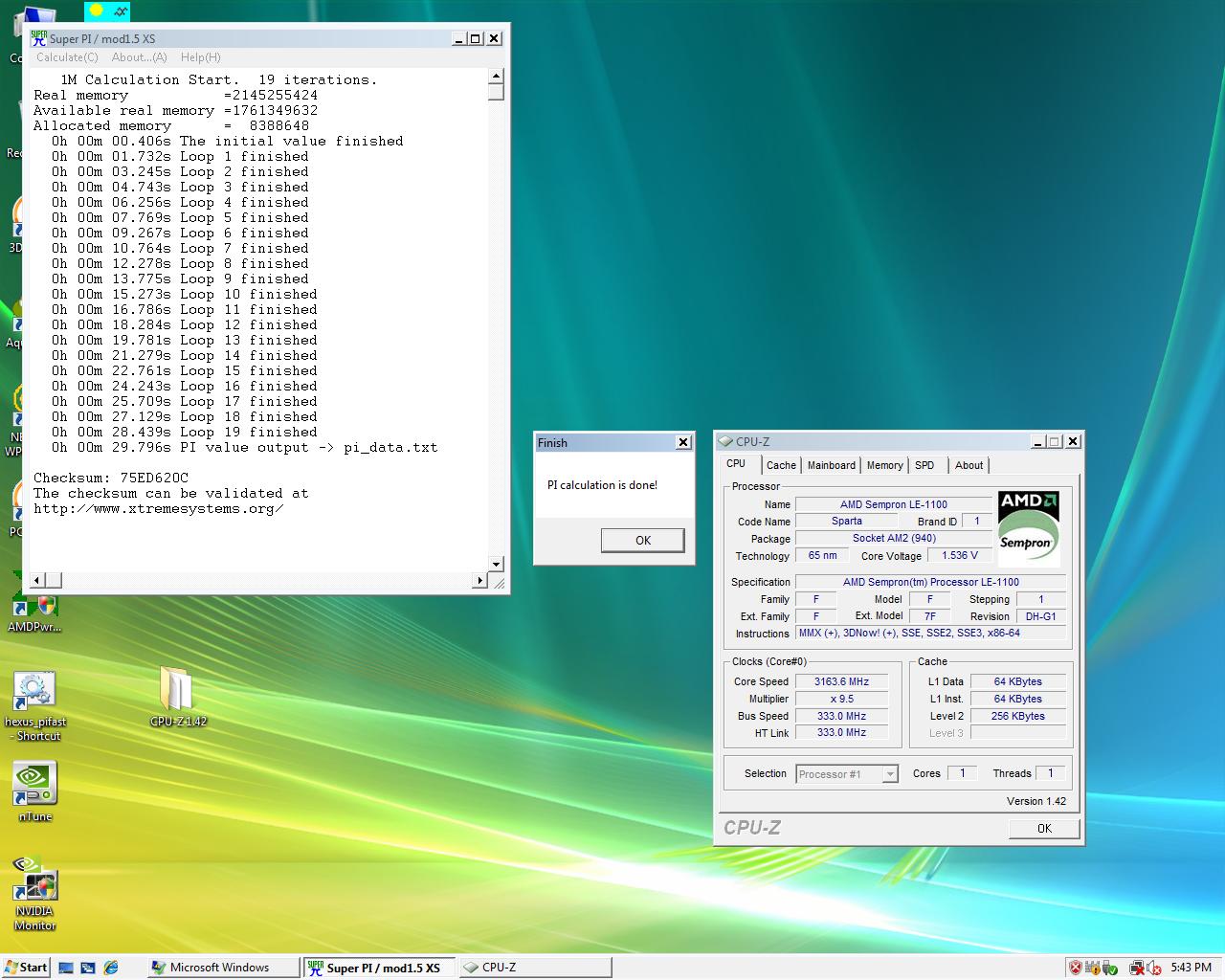Image resolution: width=1225 pixels, height=980 pixels.
Task: Click OK button in CPU-Z window
Action: (x=1044, y=829)
